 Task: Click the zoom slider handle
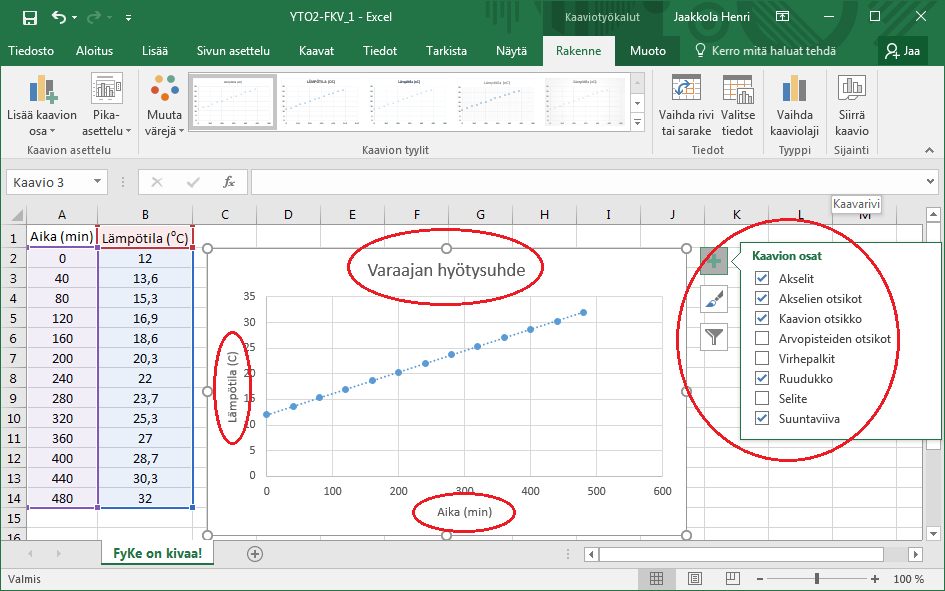(x=817, y=579)
